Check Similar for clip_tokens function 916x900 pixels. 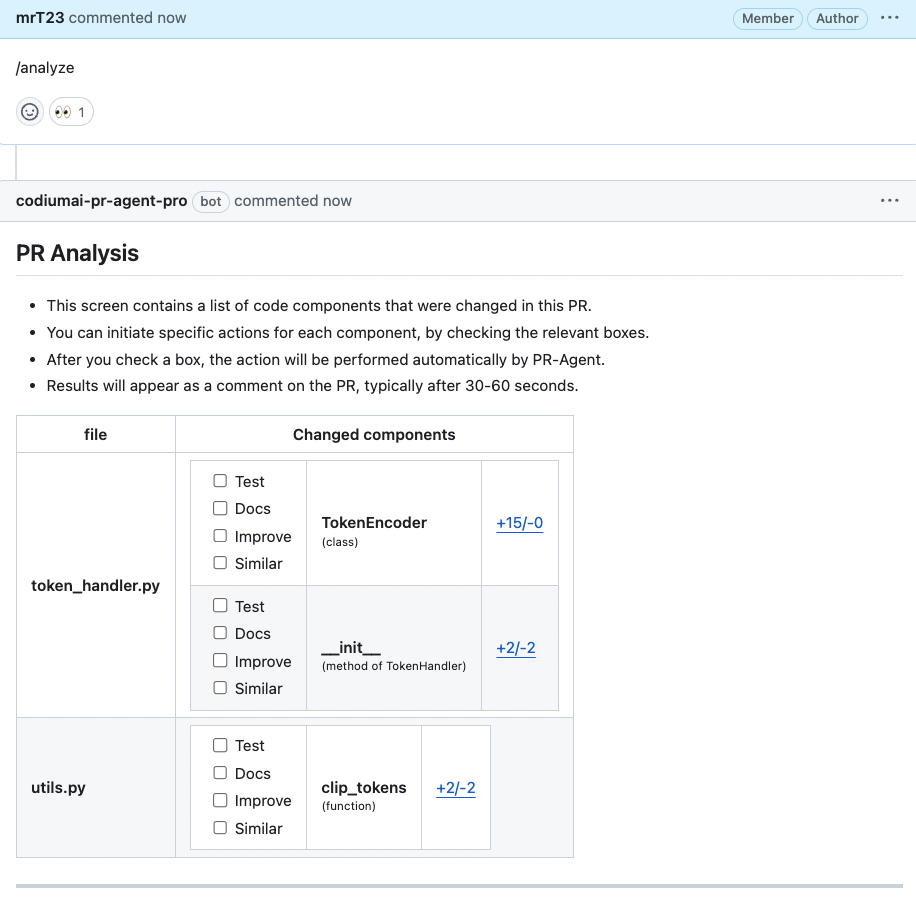pyautogui.click(x=220, y=828)
